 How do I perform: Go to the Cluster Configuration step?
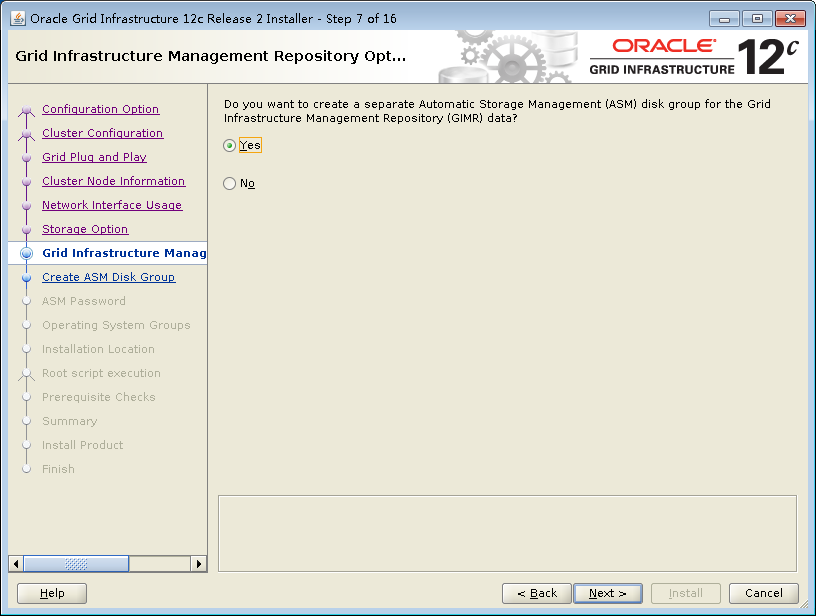(x=103, y=133)
